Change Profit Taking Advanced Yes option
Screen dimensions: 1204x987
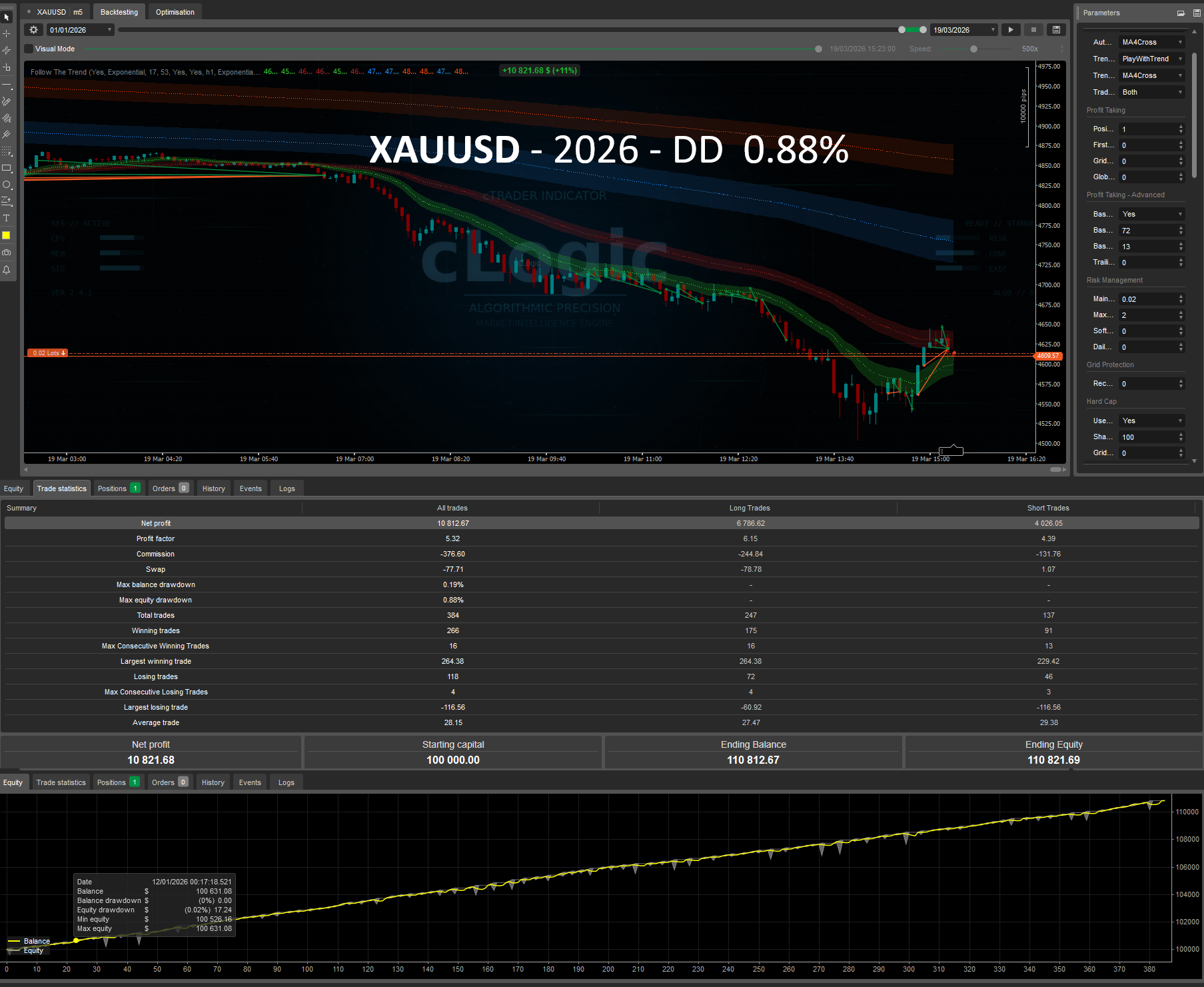[x=1152, y=214]
